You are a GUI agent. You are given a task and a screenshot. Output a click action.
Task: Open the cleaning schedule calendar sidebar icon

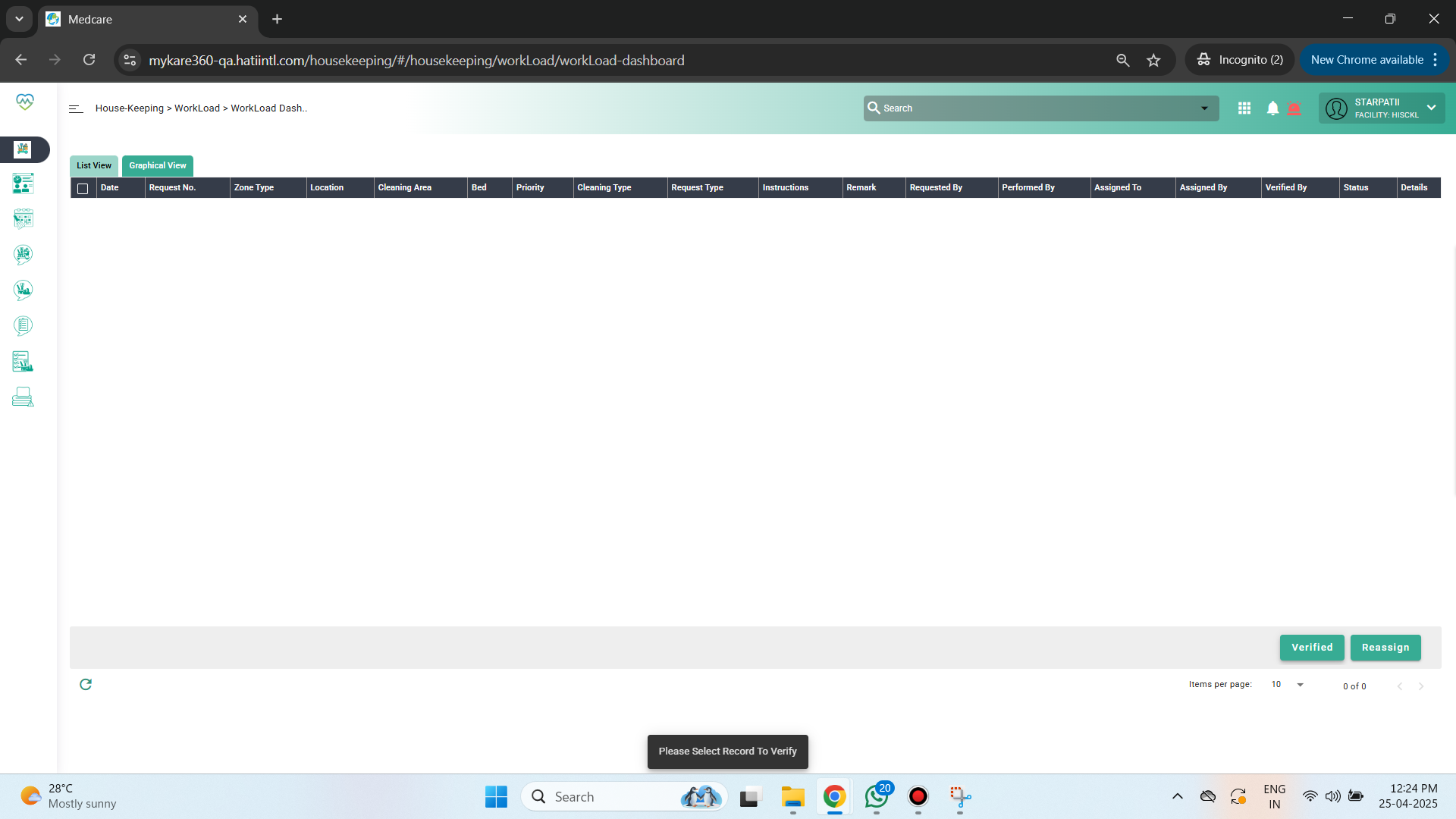[x=23, y=219]
